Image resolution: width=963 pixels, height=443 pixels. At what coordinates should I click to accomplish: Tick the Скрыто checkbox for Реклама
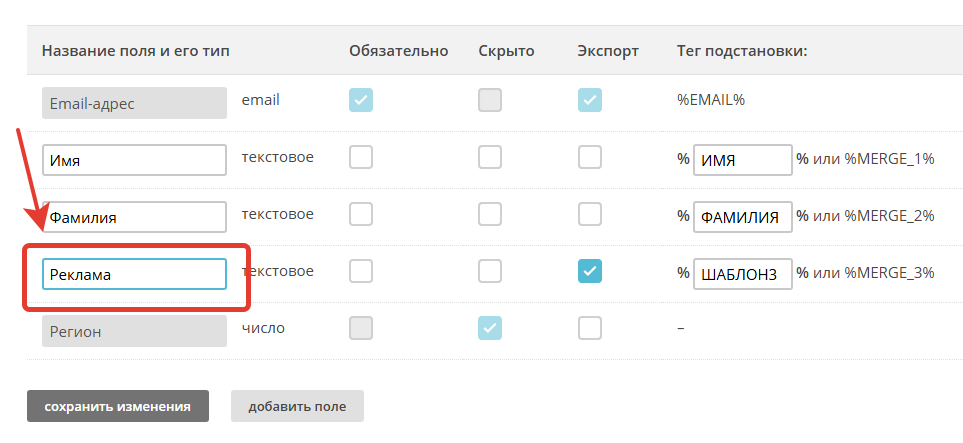coord(490,272)
